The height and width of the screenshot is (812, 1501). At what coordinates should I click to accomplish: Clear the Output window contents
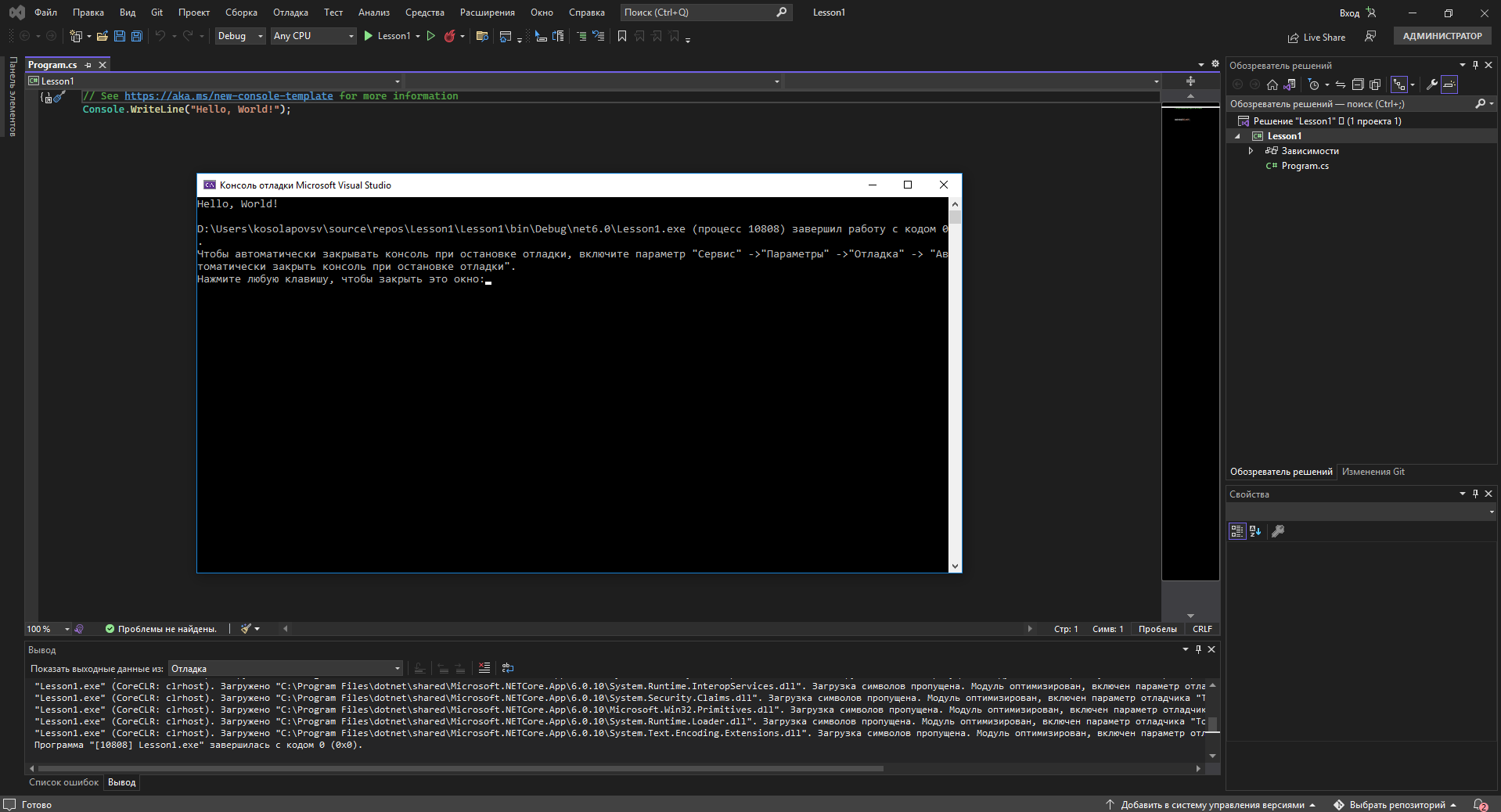[484, 669]
